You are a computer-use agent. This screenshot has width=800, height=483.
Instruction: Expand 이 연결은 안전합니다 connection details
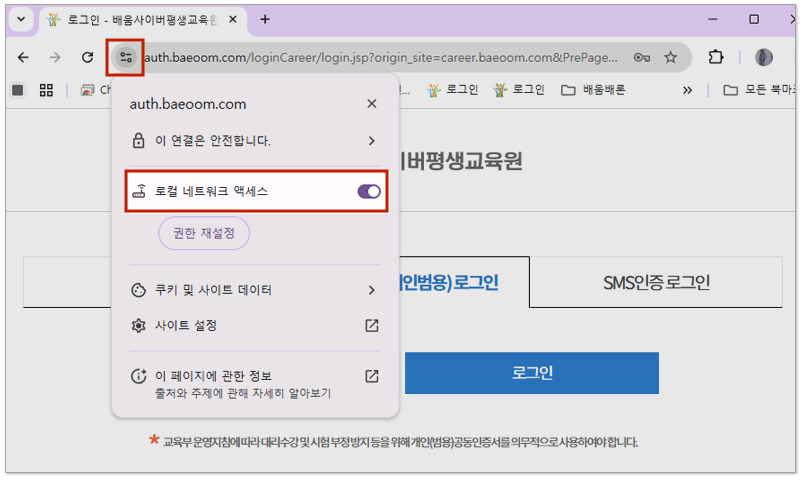pyautogui.click(x=371, y=141)
